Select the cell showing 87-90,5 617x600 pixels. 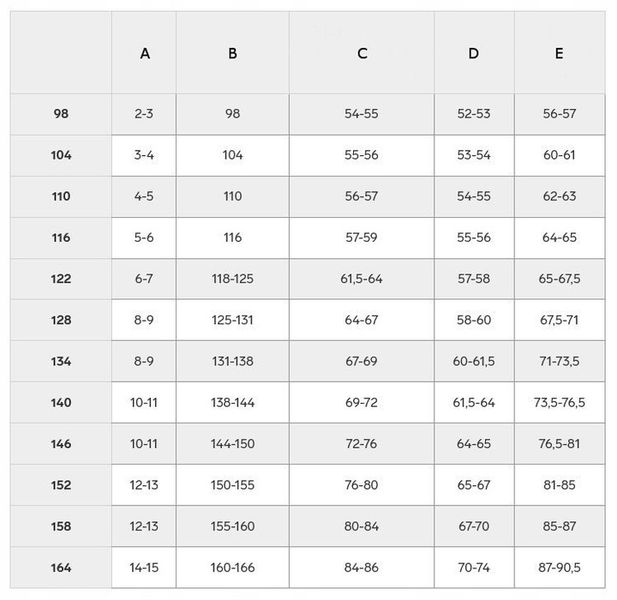click(x=559, y=568)
